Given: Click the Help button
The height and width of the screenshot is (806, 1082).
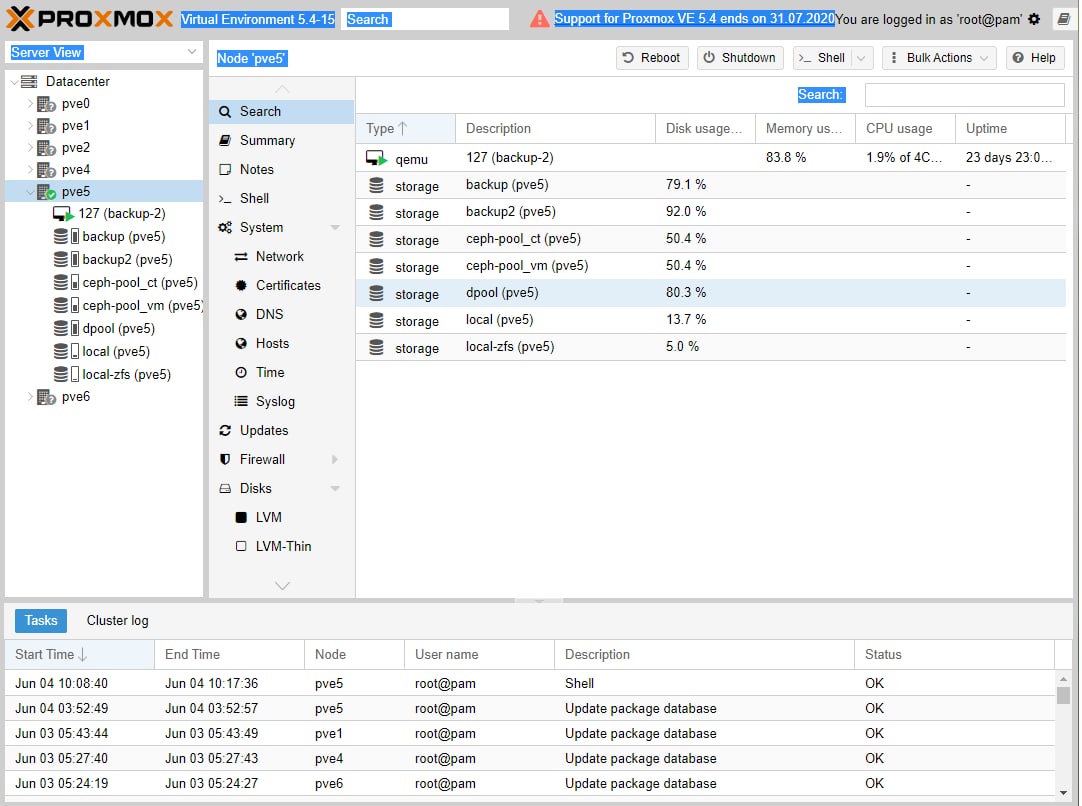Looking at the screenshot, I should click(1034, 59).
